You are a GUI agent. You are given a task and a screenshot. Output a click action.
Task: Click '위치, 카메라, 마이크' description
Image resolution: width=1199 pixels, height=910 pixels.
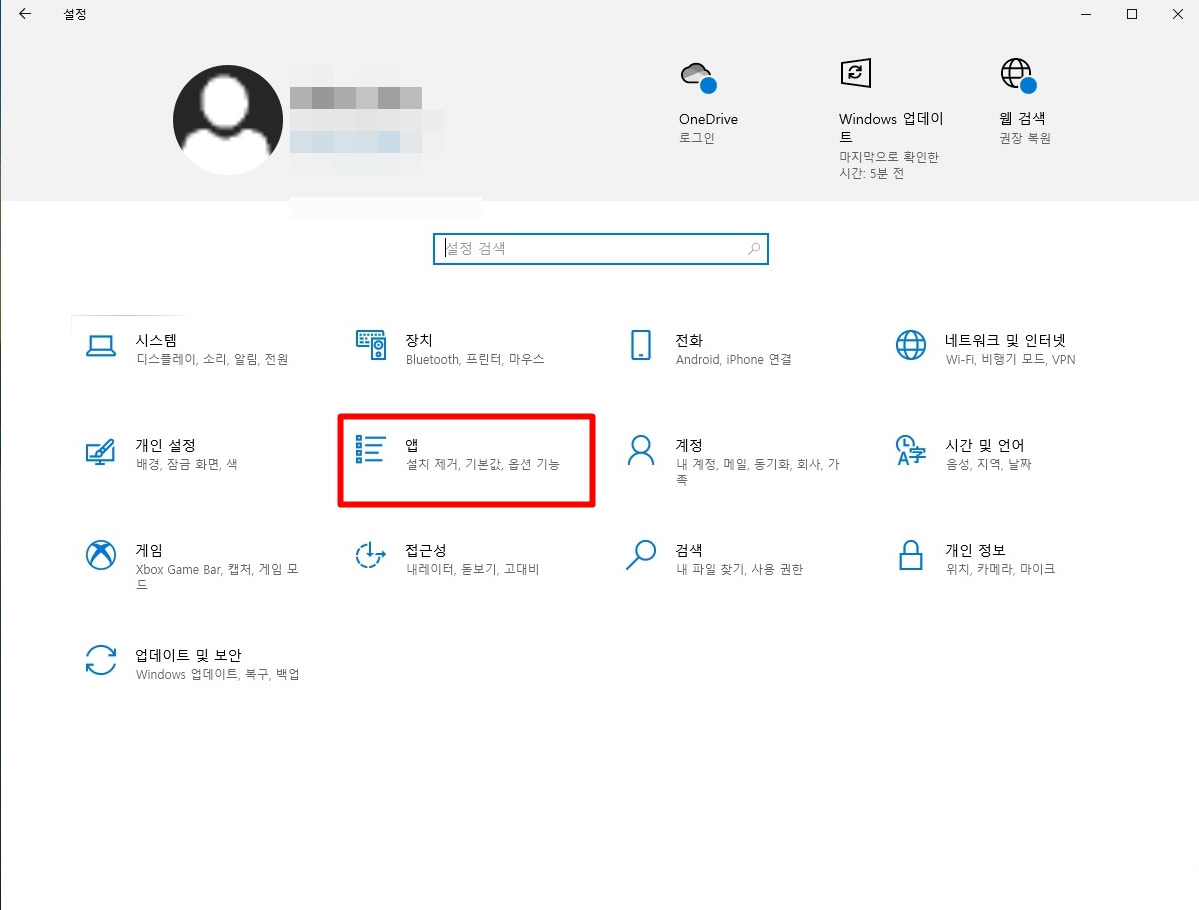[1000, 569]
